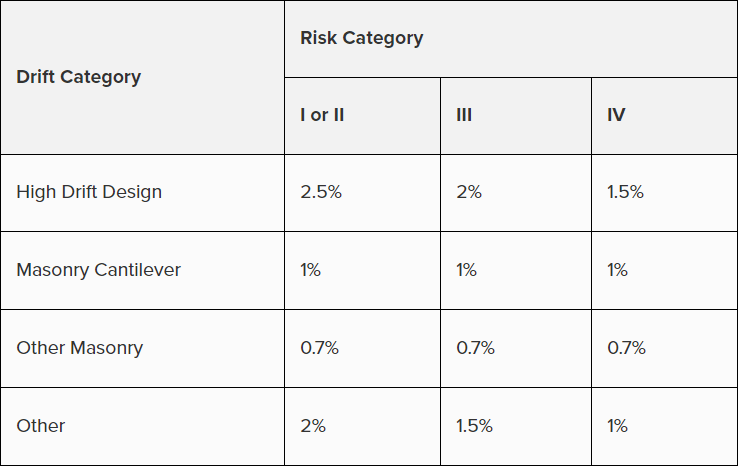Select the High Drift Design row label
The image size is (738, 466).
click(89, 192)
